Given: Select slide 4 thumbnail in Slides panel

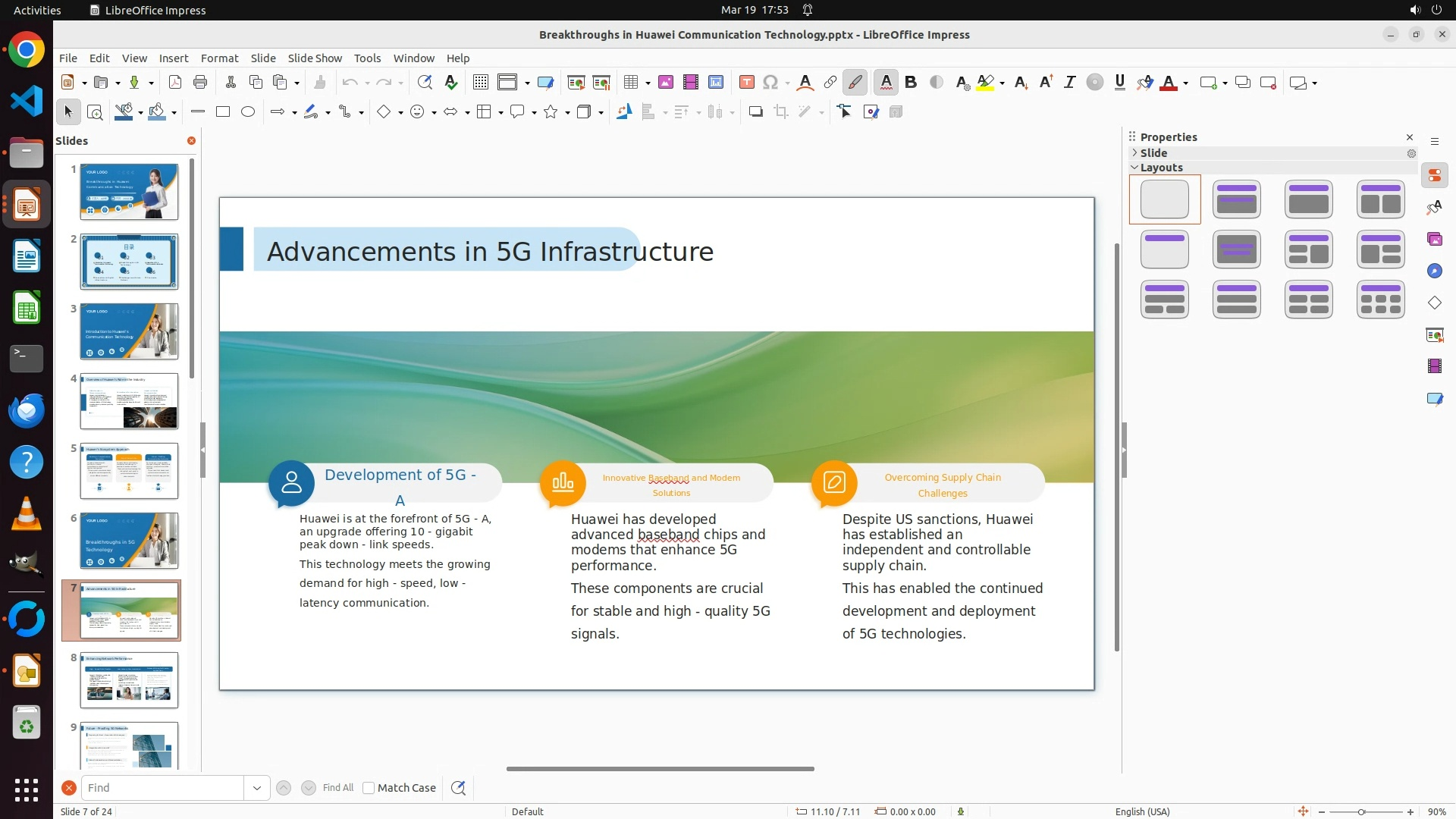Looking at the screenshot, I should coord(129,401).
